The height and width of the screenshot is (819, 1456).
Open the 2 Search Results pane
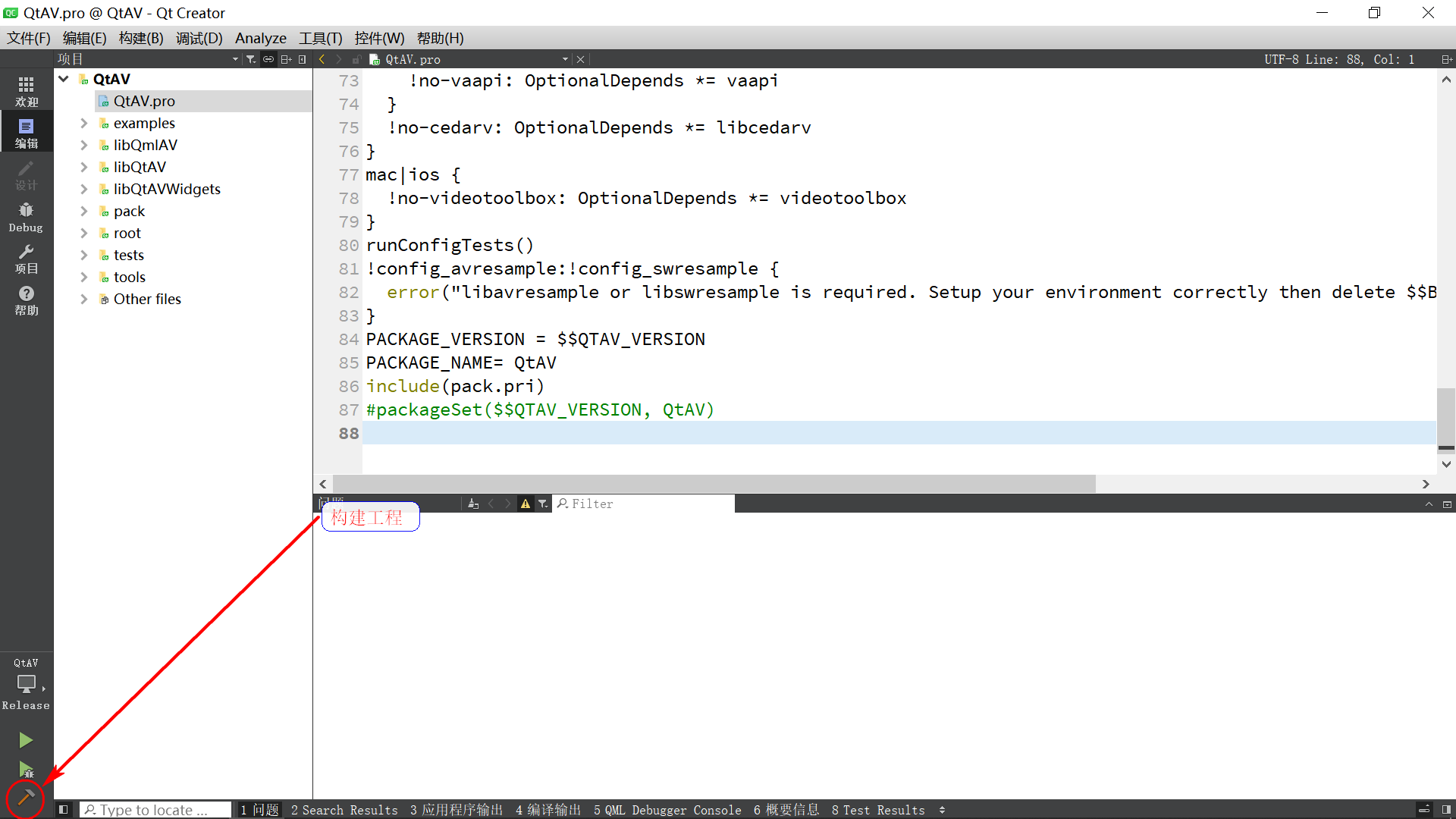[344, 810]
